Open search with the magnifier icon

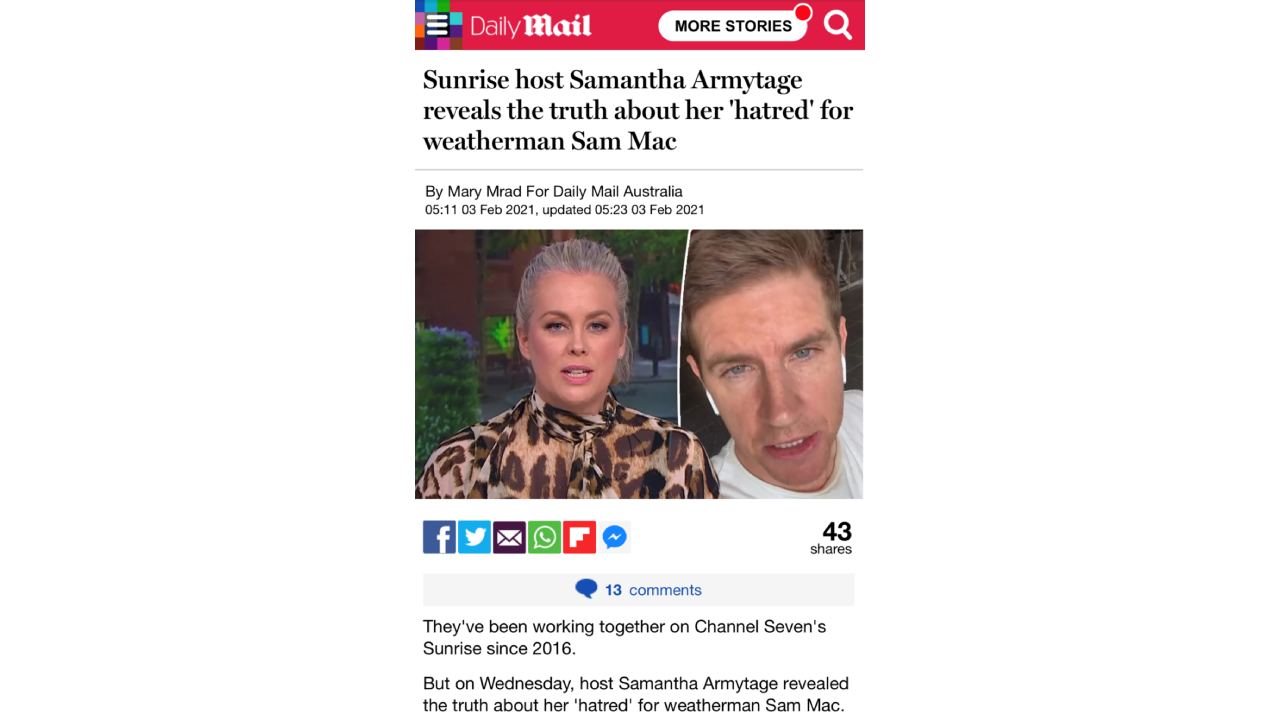point(838,25)
